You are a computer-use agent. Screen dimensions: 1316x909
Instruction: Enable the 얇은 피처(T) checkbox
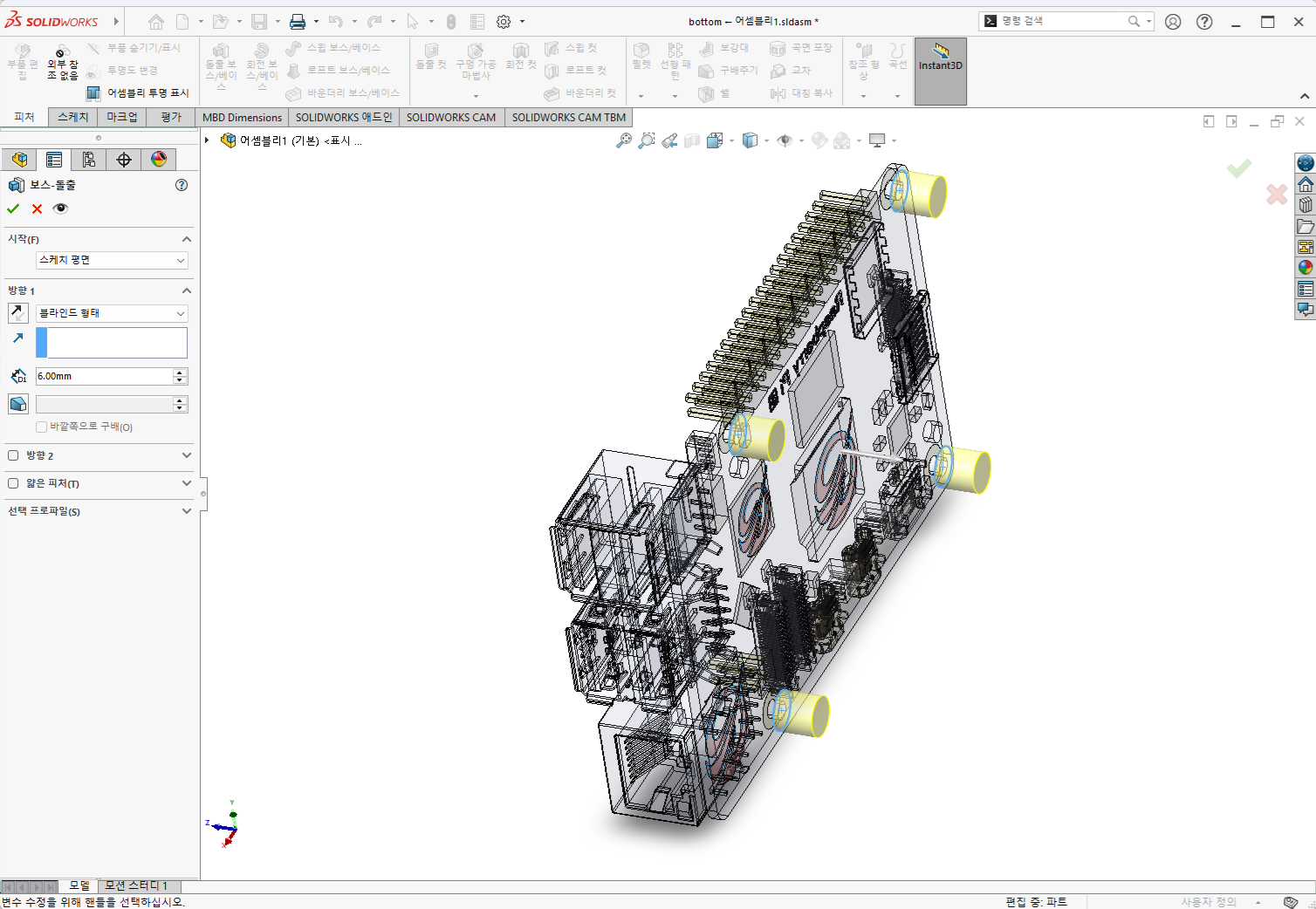coord(13,483)
